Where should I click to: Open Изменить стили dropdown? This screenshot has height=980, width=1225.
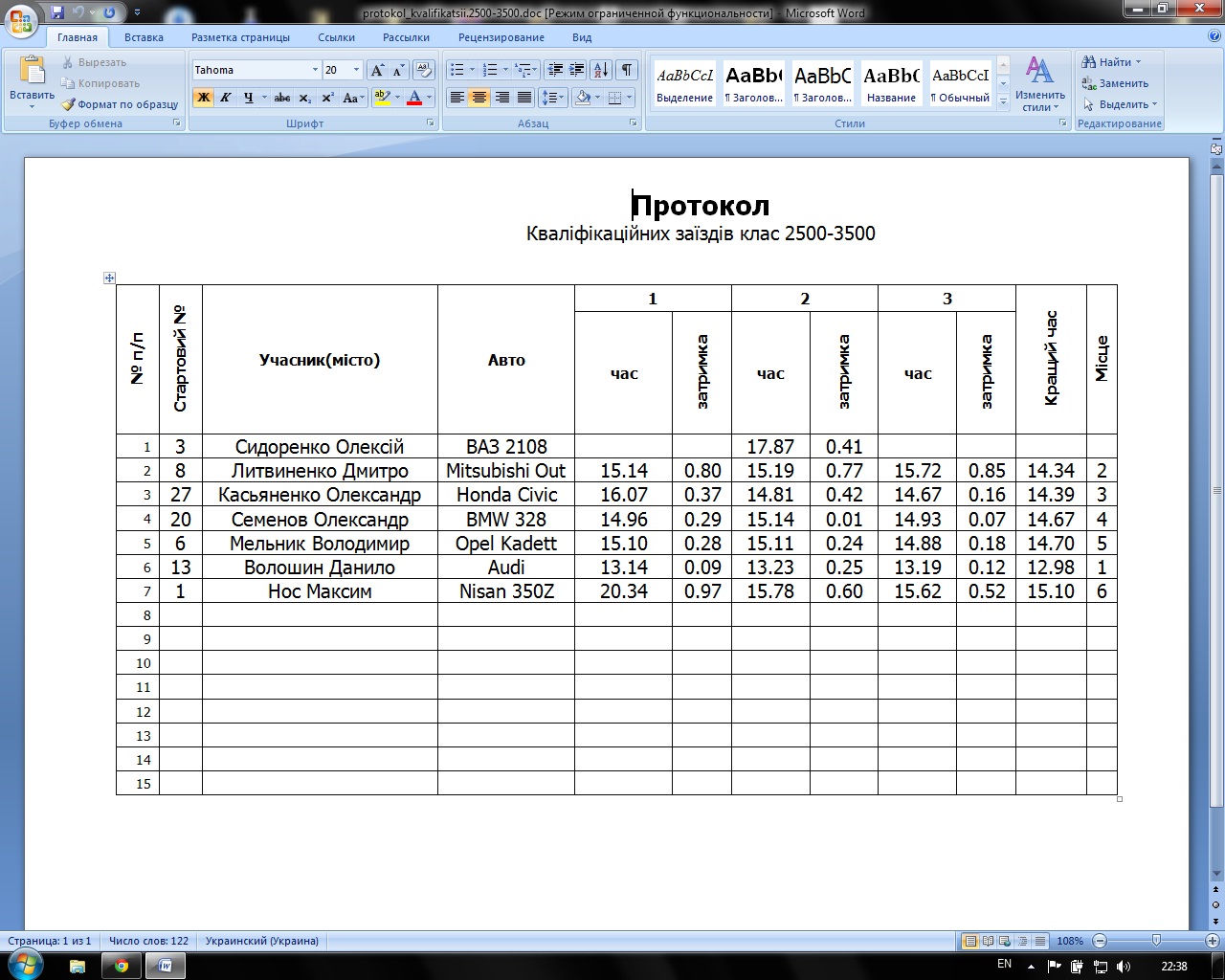point(1040,83)
